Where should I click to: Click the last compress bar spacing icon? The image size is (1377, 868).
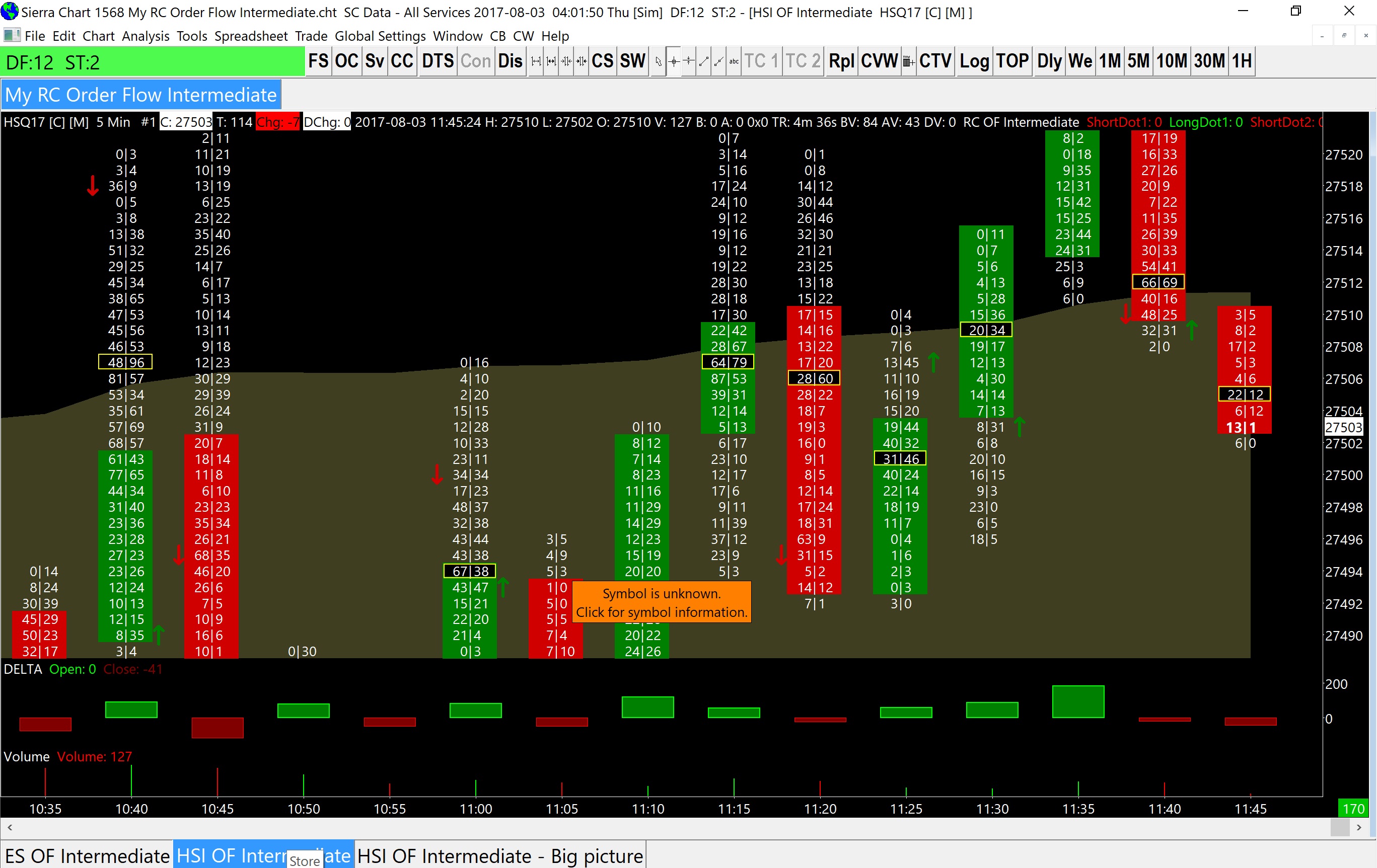tap(581, 61)
